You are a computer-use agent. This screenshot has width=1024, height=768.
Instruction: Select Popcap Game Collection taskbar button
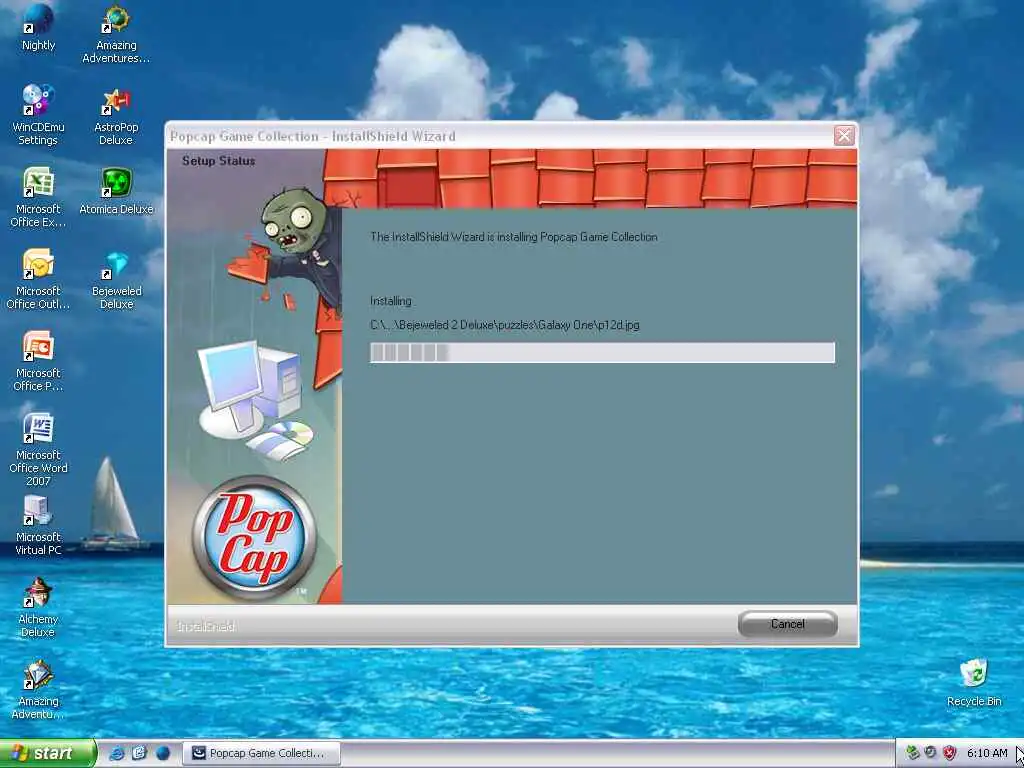[x=261, y=753]
